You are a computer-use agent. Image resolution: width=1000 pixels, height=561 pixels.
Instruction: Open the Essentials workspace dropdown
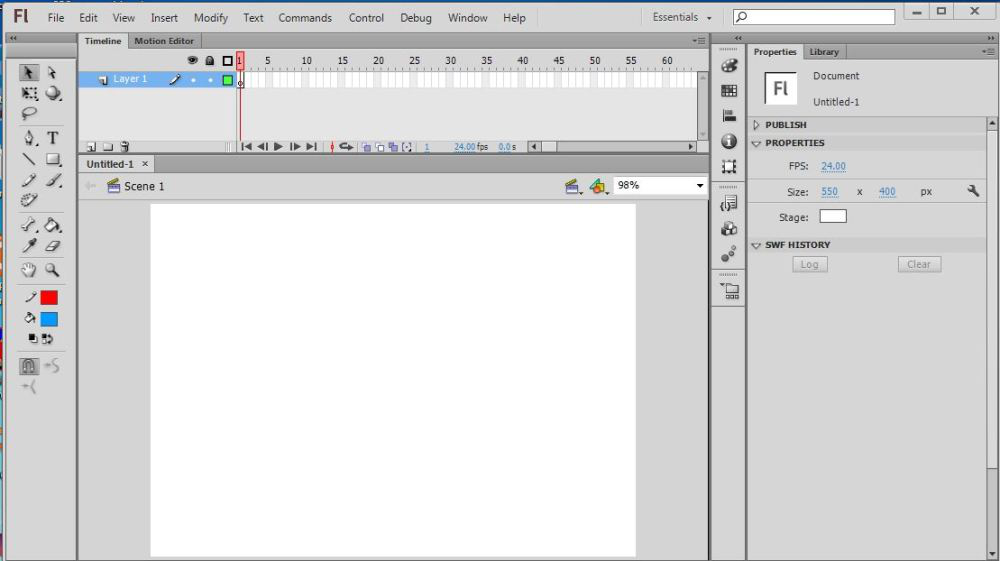point(682,17)
